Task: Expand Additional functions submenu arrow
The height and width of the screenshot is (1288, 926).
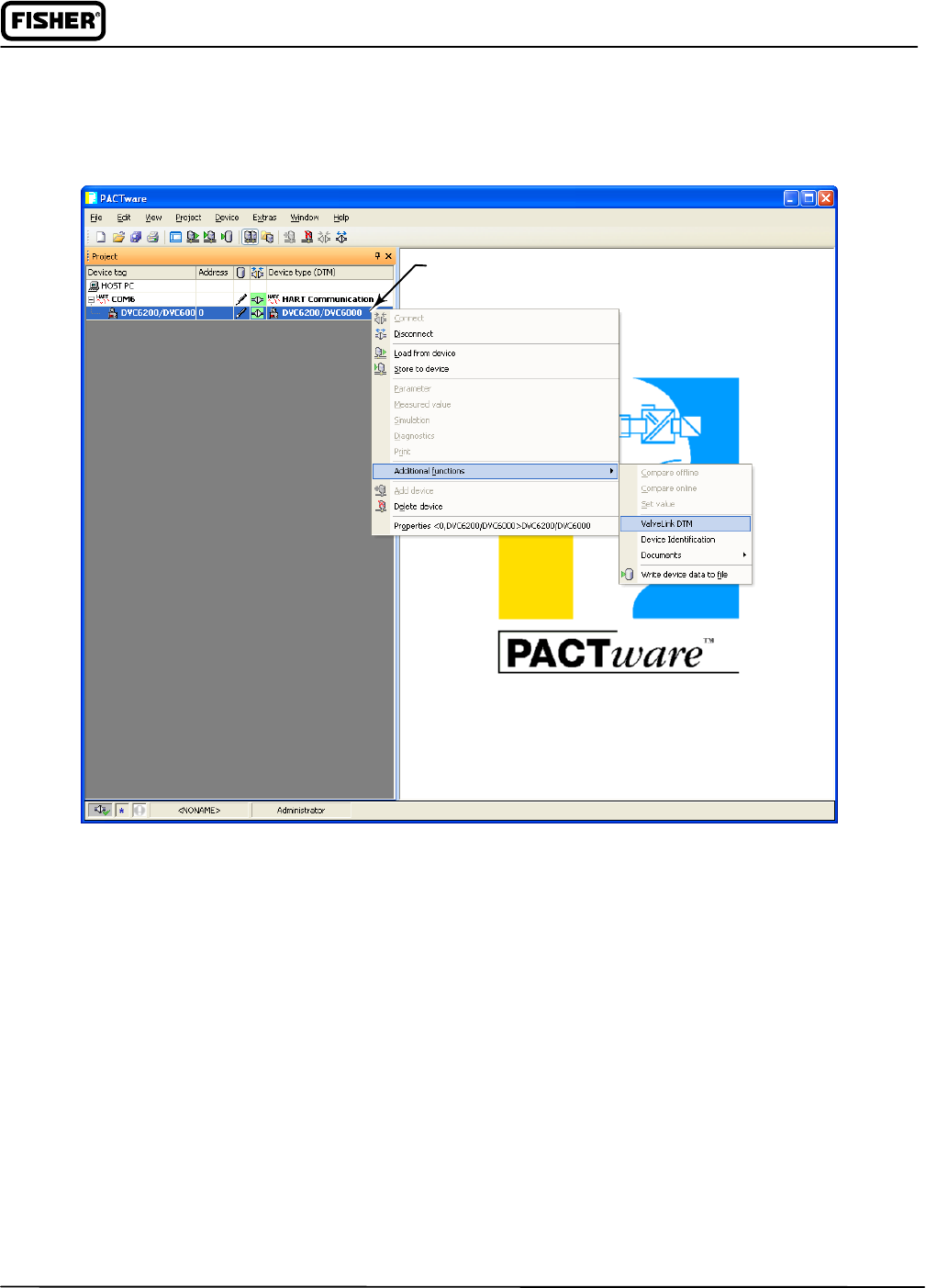Action: [x=611, y=471]
